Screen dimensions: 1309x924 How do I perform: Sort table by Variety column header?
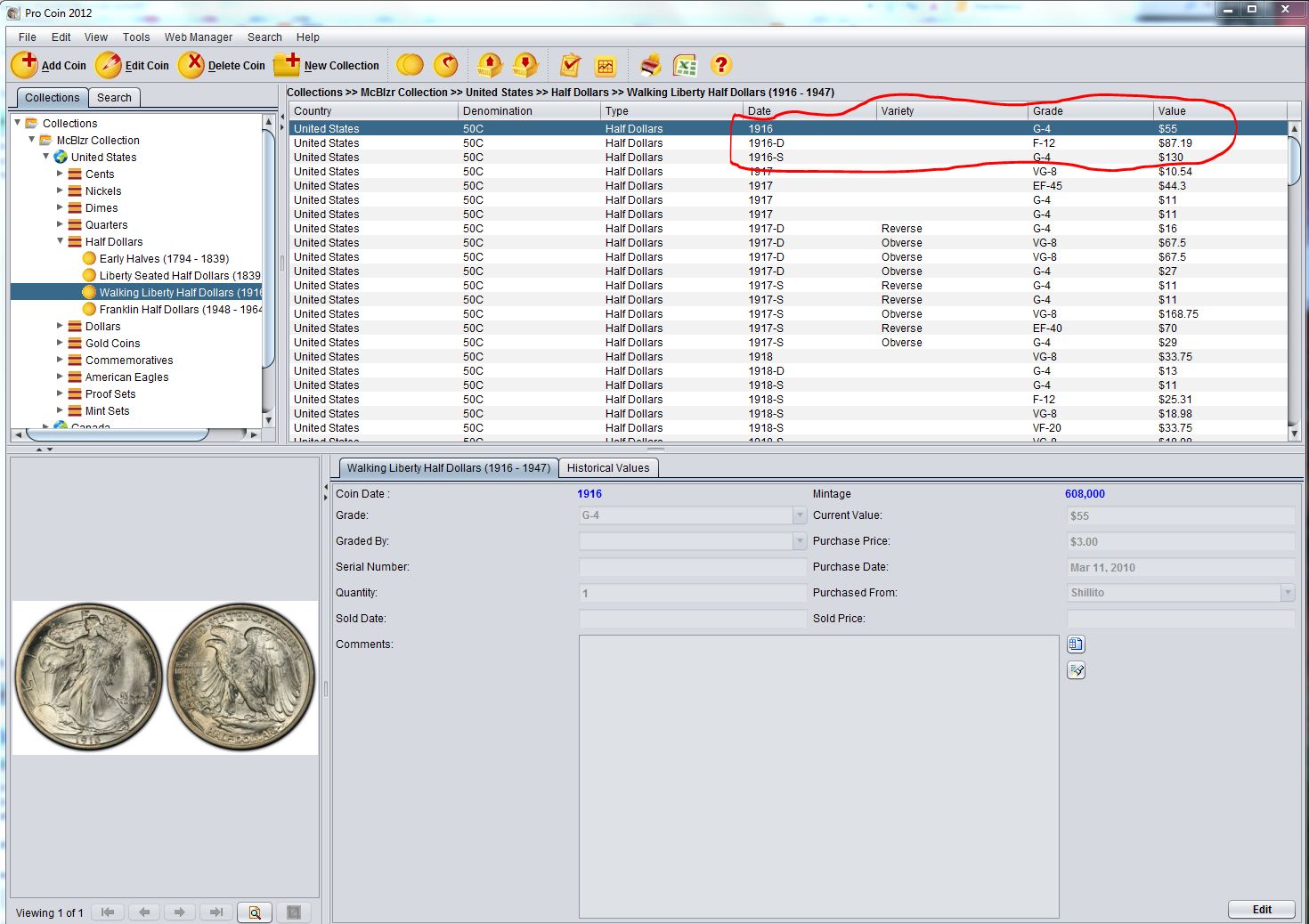coord(952,111)
